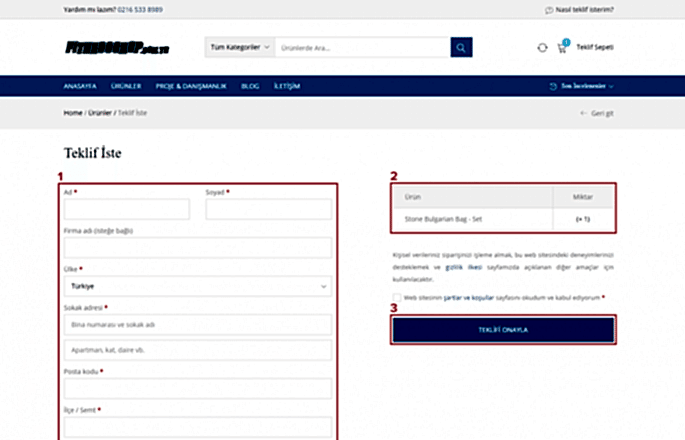685x440 pixels.
Task: Click the Ürünler breadcrumb link
Action: coord(100,113)
